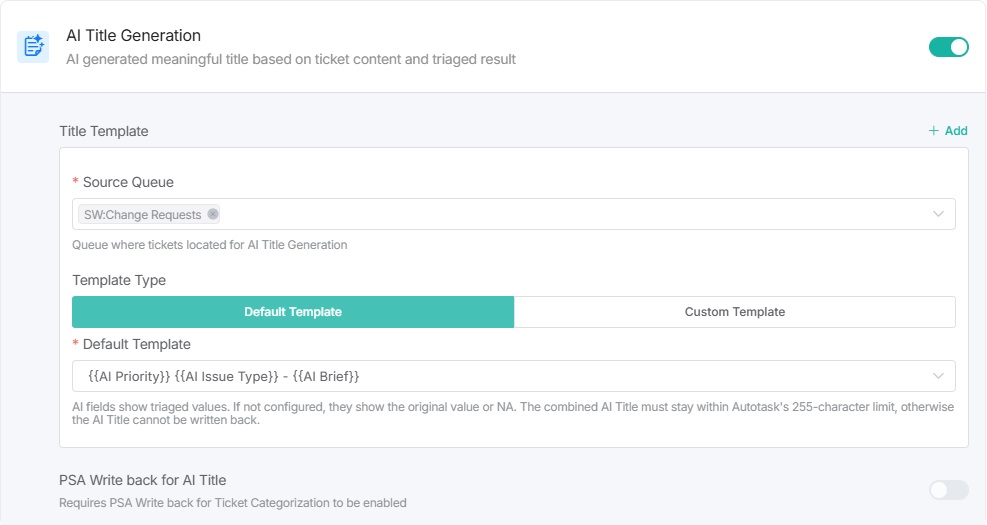Click the Template Type label
This screenshot has width=987, height=525.
(x=119, y=280)
